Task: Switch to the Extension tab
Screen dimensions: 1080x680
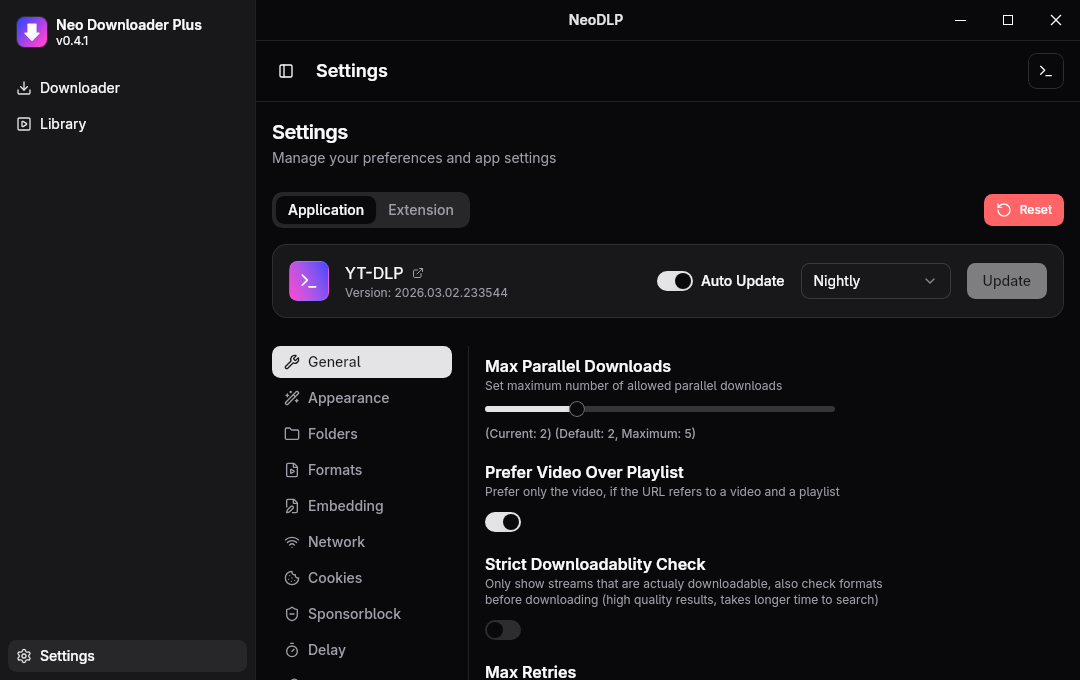Action: pyautogui.click(x=421, y=210)
